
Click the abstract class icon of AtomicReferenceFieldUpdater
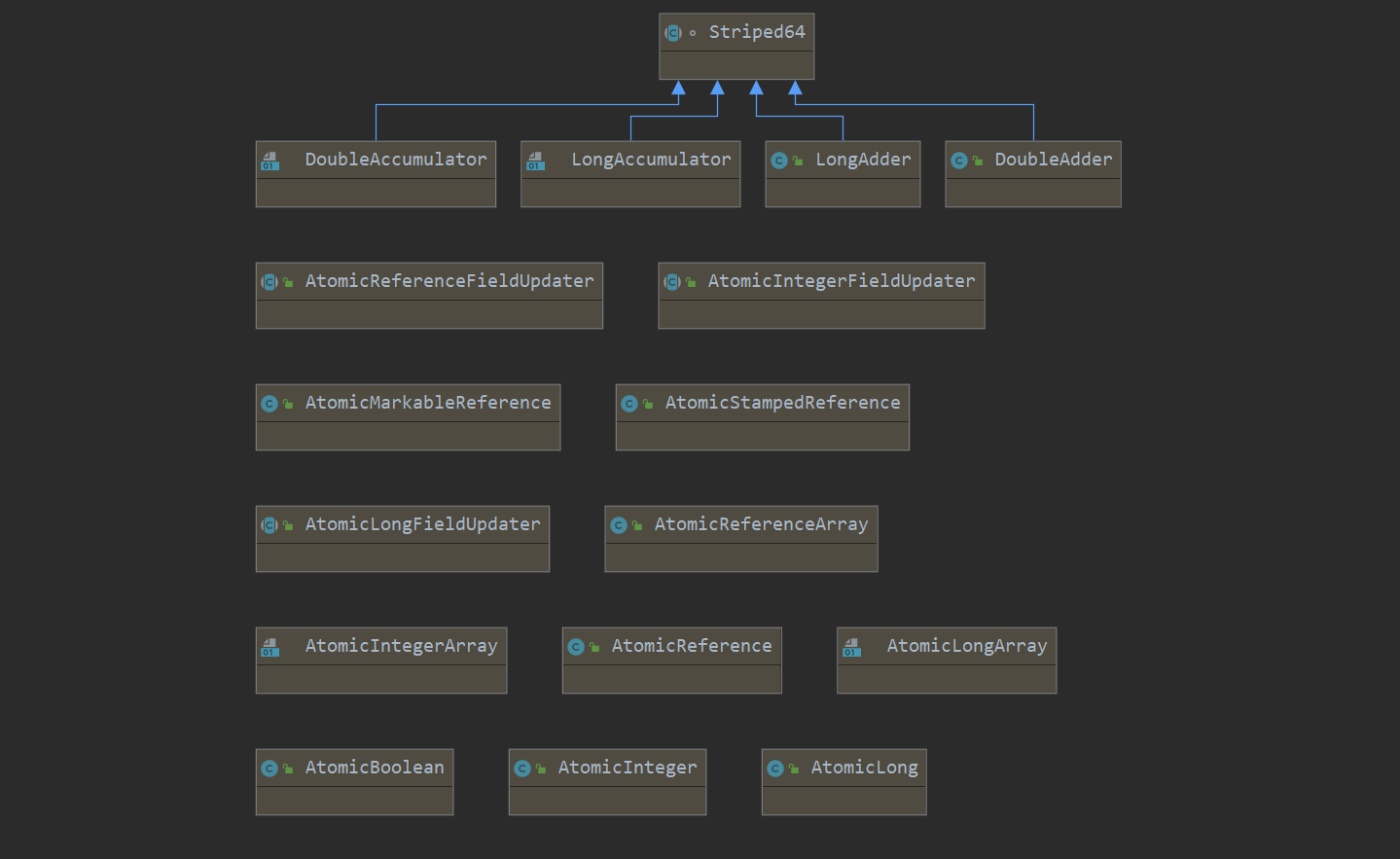pos(269,282)
